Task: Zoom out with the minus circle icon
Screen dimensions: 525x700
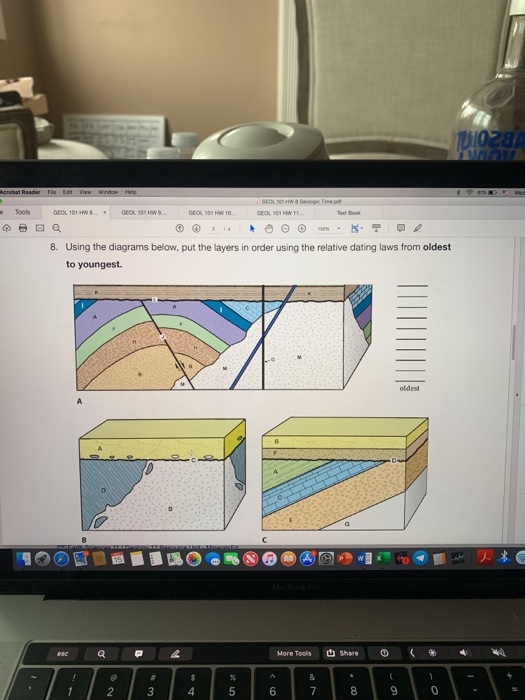Action: pyautogui.click(x=285, y=229)
